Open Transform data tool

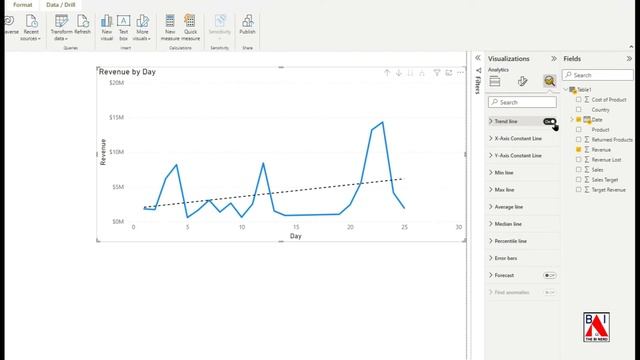coord(61,27)
